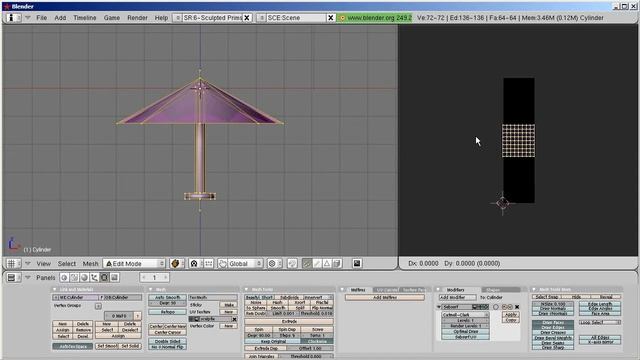Toggle Optimal Draw in Subsurf modifier
This screenshot has width=640, height=360.
pyautogui.click(x=465, y=331)
